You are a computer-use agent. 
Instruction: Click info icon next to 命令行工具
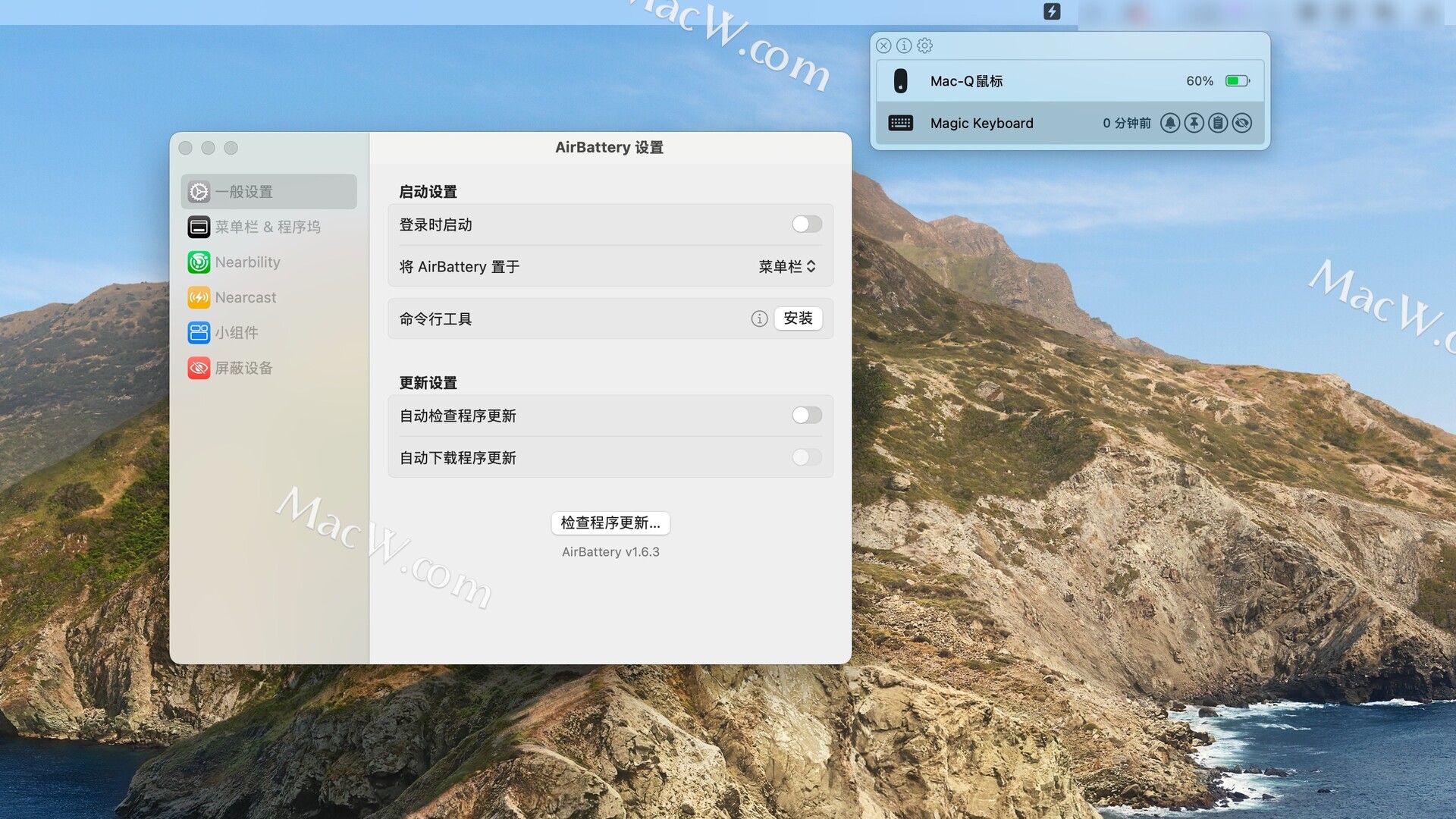pos(759,318)
